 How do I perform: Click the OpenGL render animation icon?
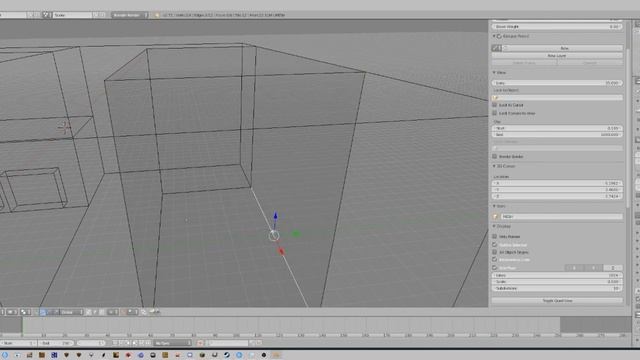point(158,312)
